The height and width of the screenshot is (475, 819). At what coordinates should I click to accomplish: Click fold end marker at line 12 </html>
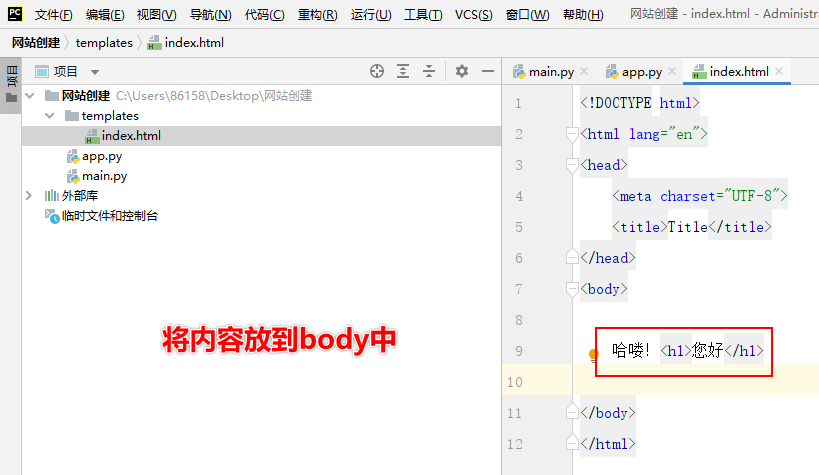(x=572, y=443)
